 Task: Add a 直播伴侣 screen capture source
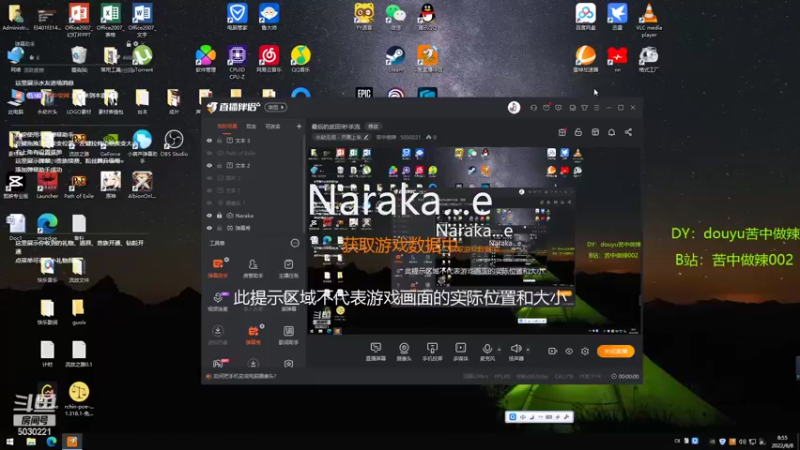click(376, 352)
